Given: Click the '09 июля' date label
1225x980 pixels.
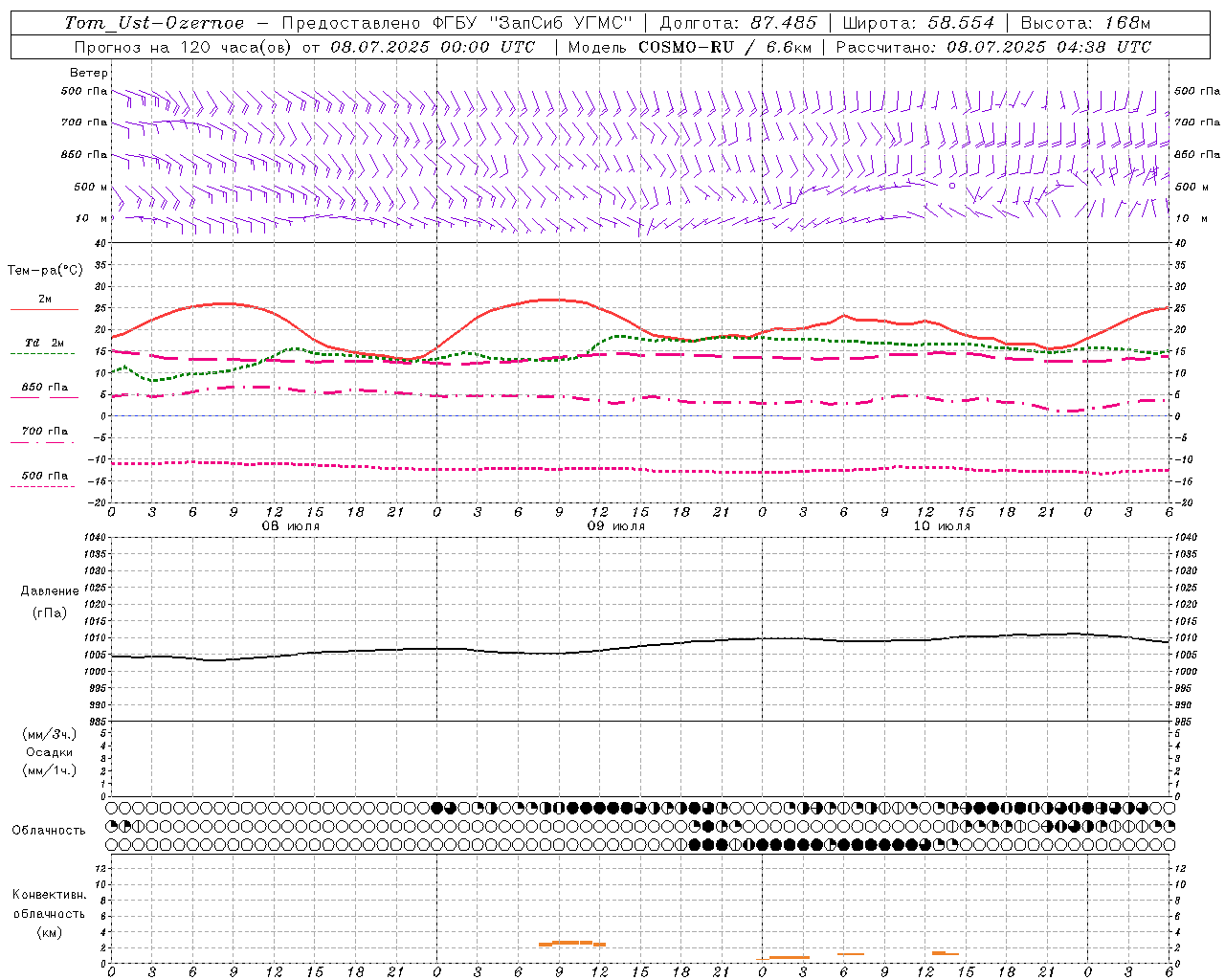Looking at the screenshot, I should pyautogui.click(x=615, y=526).
